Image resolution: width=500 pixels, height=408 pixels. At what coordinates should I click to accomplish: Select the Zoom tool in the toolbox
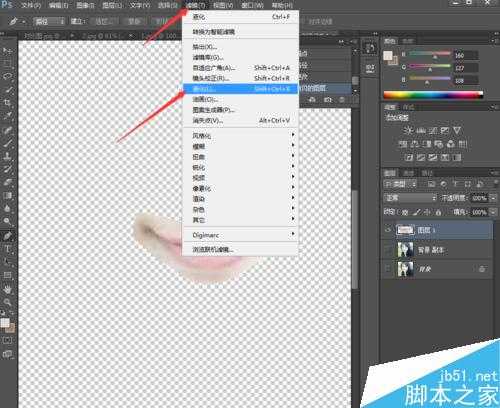(x=7, y=302)
